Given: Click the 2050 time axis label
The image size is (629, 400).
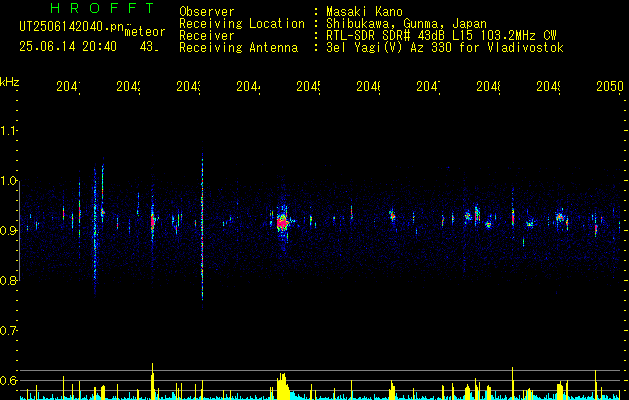Looking at the screenshot, I should [610, 86].
